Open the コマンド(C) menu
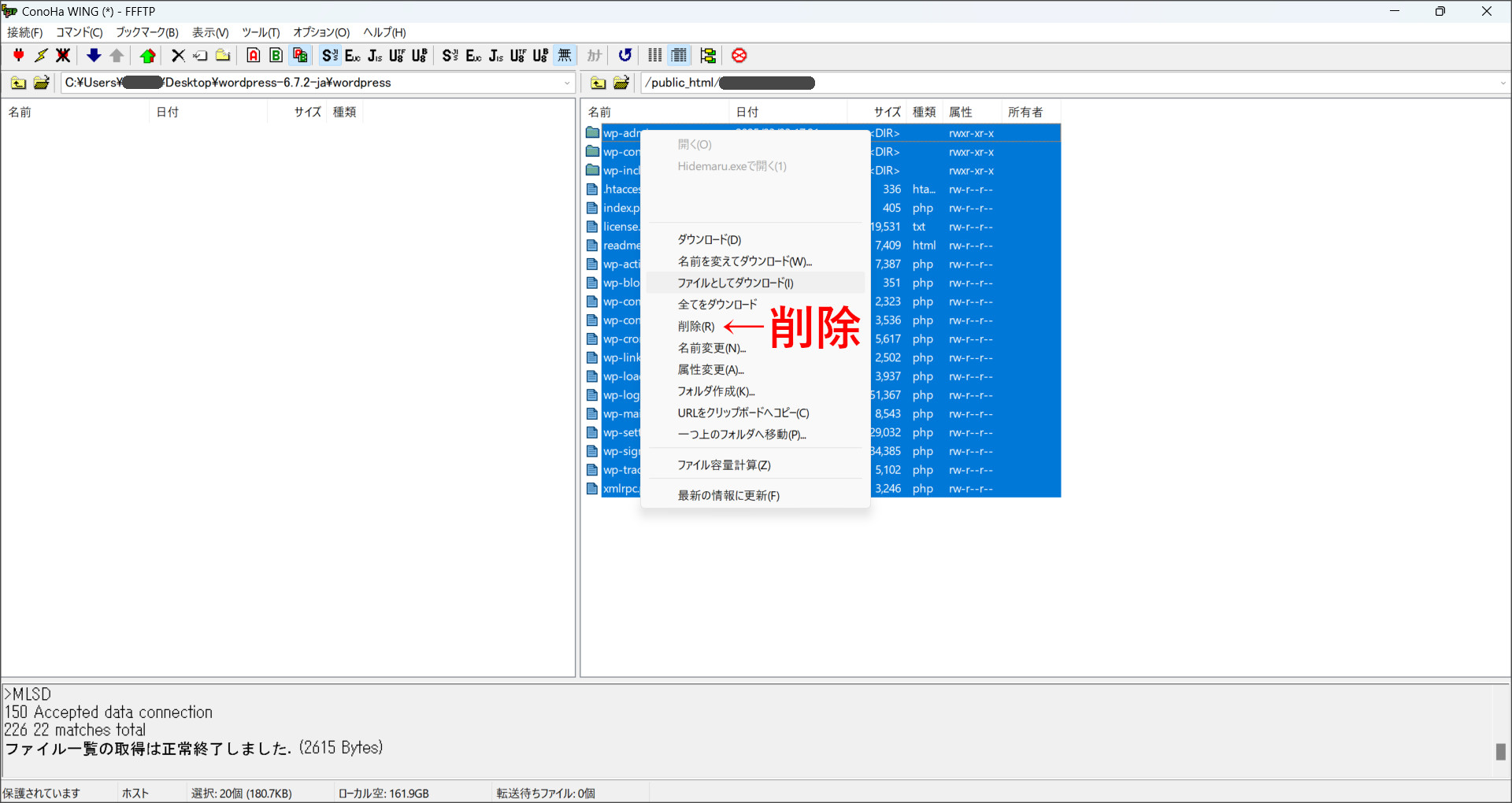The image size is (1512, 803). 79,32
